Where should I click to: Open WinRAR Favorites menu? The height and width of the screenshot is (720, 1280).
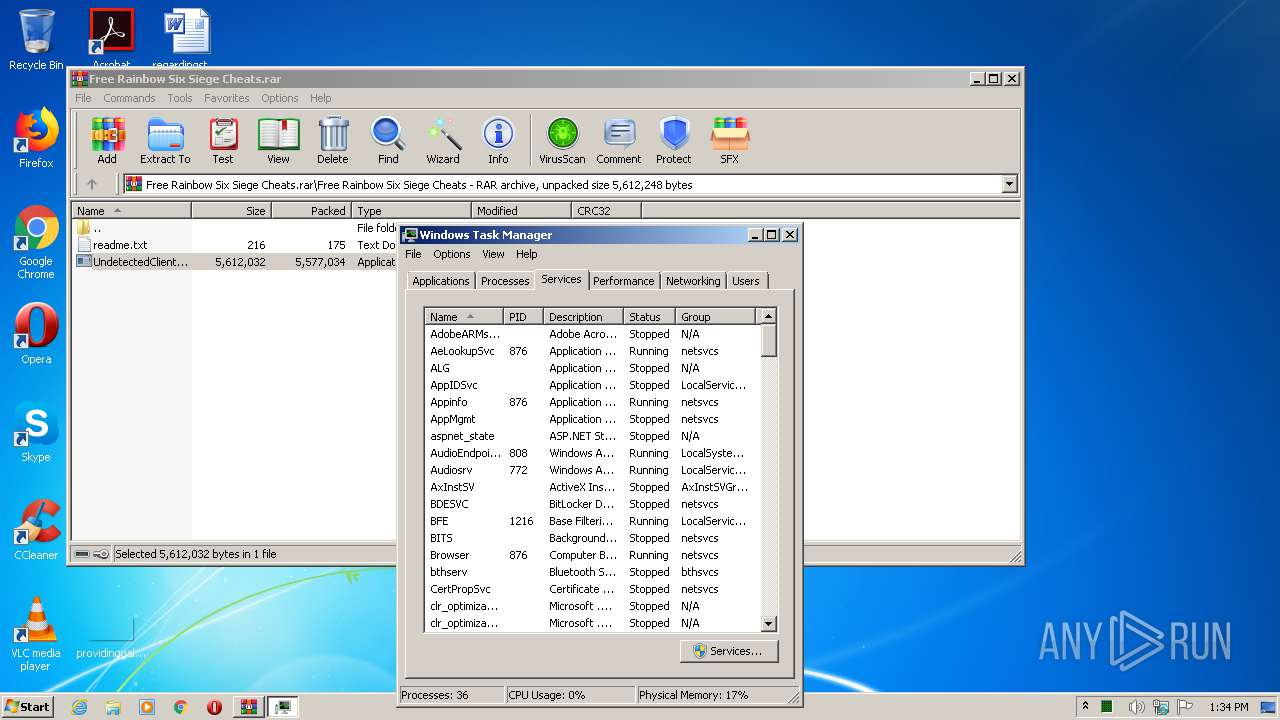click(x=227, y=98)
